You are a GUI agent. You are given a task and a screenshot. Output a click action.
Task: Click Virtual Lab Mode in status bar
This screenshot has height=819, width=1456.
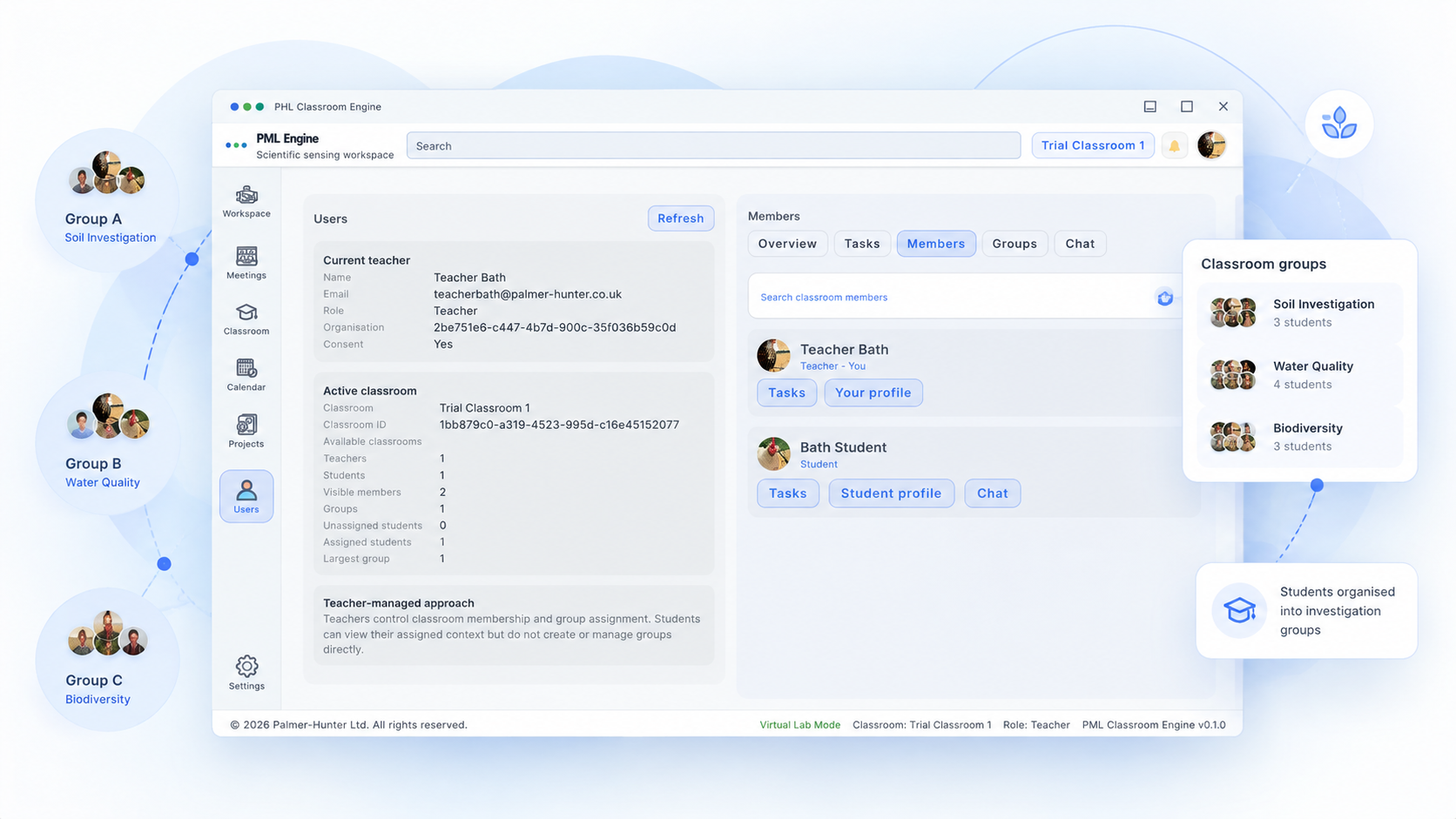(799, 725)
